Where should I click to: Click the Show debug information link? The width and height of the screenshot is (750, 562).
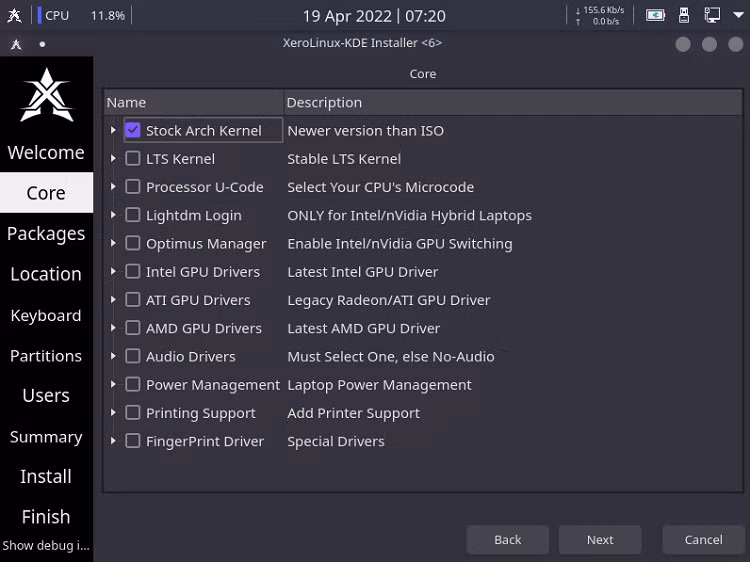(46, 546)
